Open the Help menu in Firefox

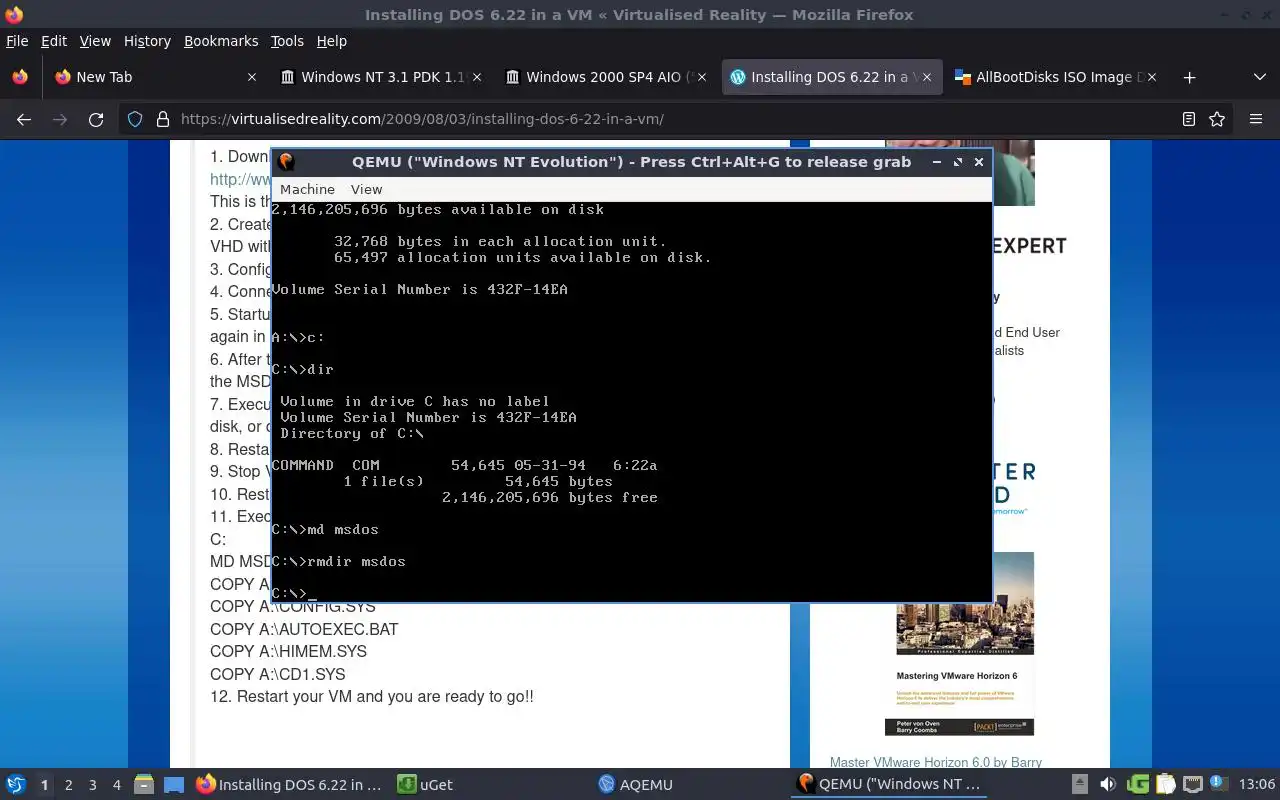coord(331,41)
